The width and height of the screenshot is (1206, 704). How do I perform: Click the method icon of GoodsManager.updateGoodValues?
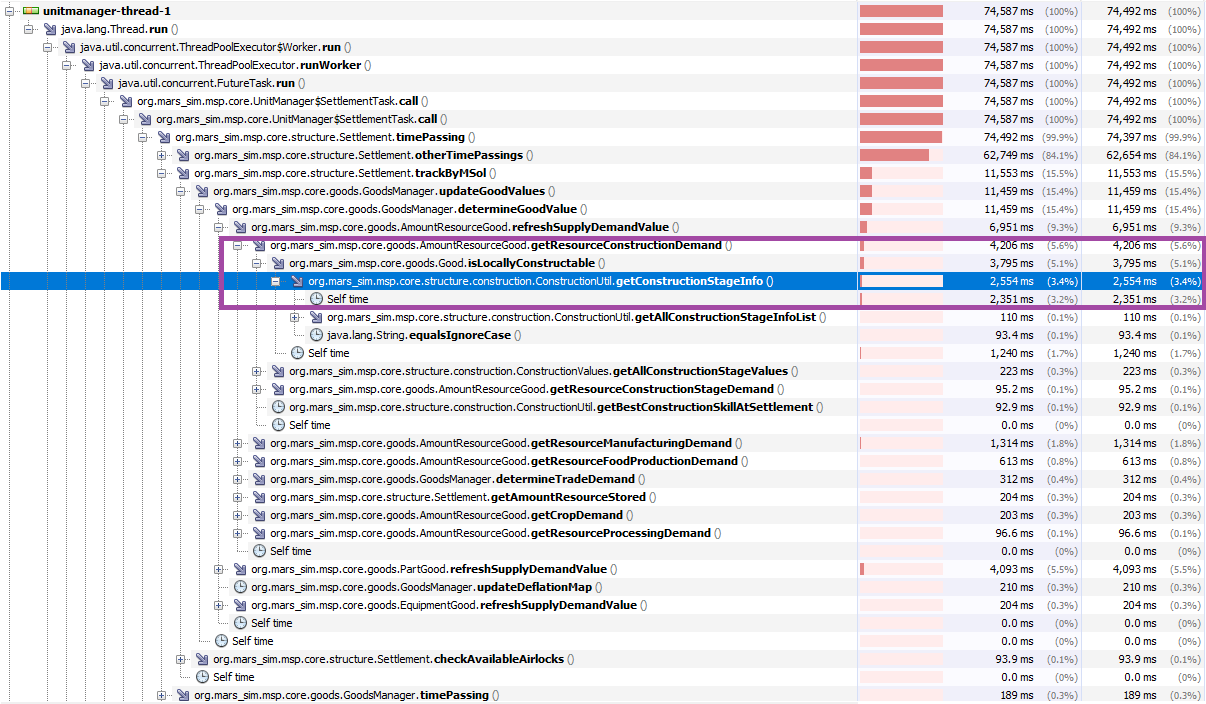(x=202, y=191)
